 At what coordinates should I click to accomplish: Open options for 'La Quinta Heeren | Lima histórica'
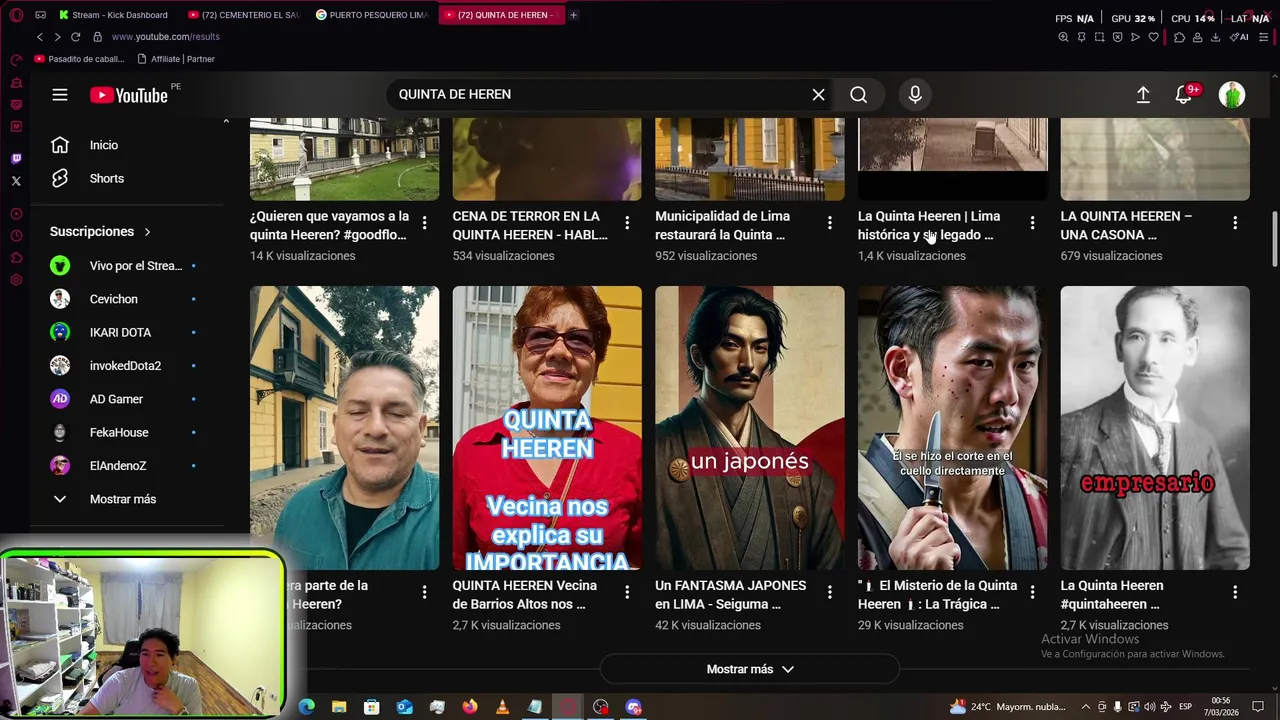[1032, 222]
